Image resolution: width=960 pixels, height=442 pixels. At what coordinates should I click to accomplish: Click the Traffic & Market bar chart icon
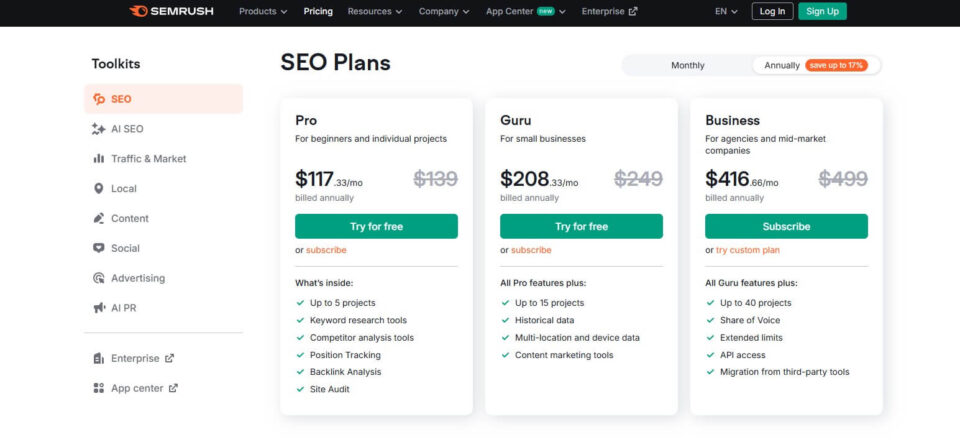click(x=99, y=159)
